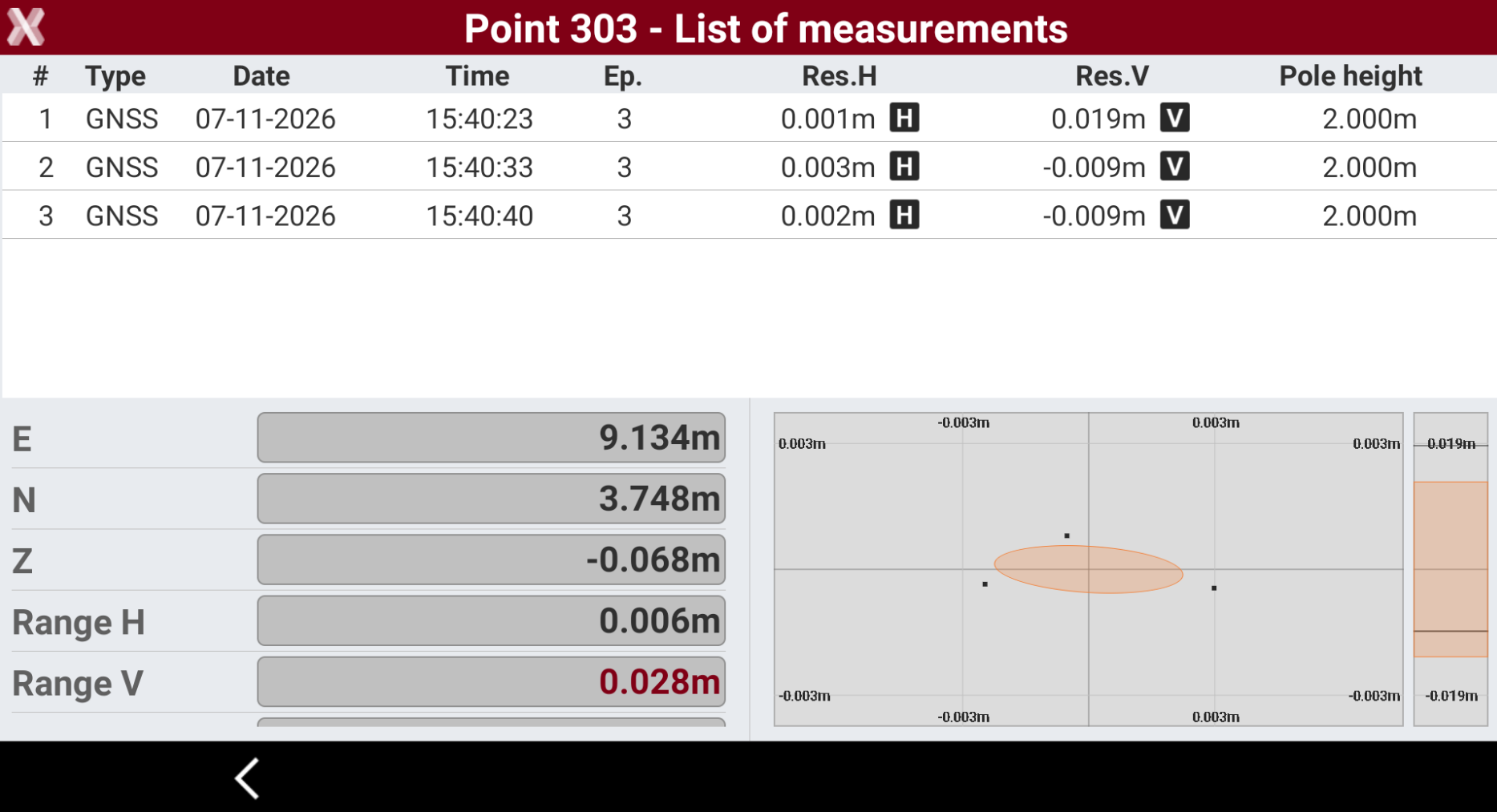Click the Range H label

click(79, 622)
